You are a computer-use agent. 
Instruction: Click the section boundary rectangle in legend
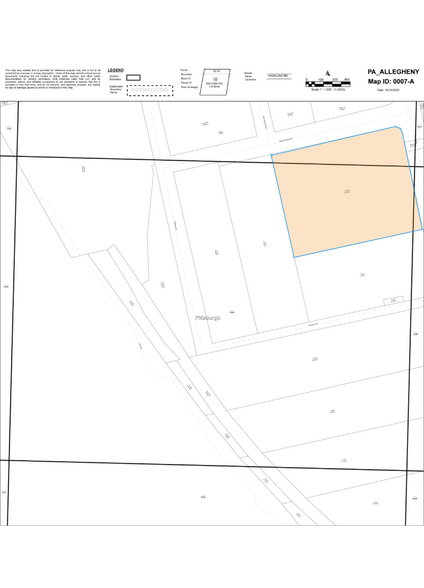coord(133,78)
